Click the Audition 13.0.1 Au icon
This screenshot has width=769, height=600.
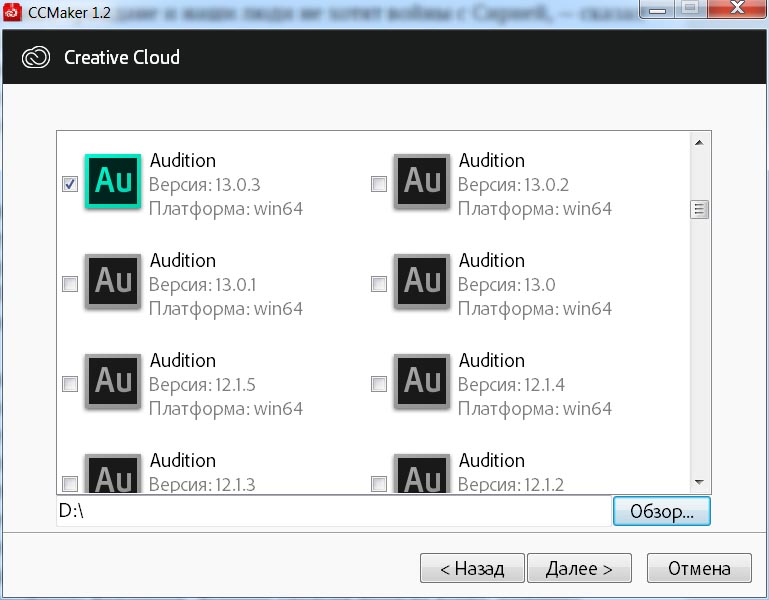(x=113, y=282)
